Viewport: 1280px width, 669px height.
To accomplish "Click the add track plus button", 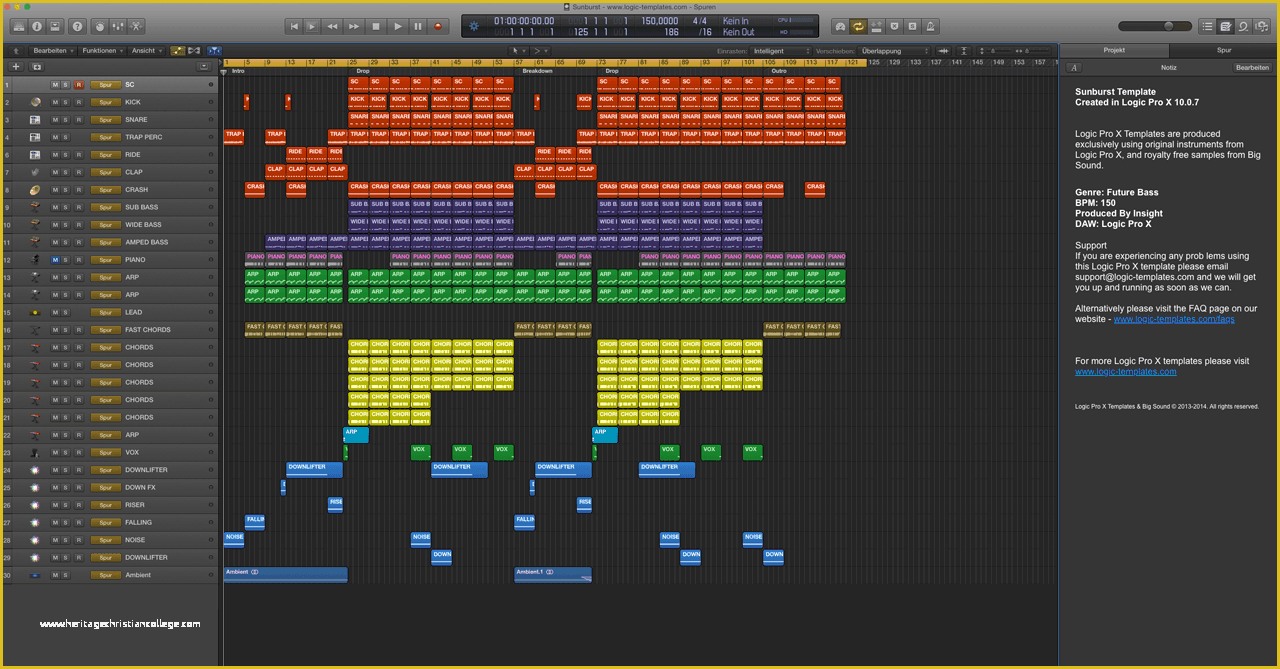I will pos(16,67).
